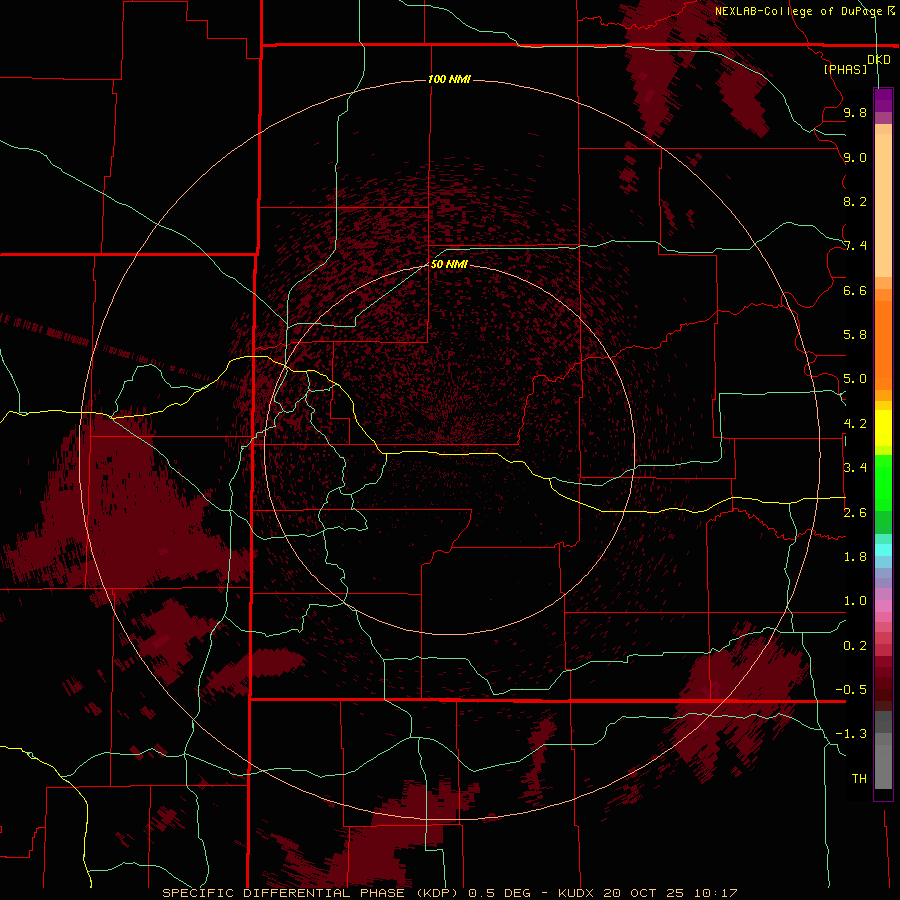Image resolution: width=900 pixels, height=900 pixels.
Task: Click the 1.8 scale value
Action: (x=855, y=557)
